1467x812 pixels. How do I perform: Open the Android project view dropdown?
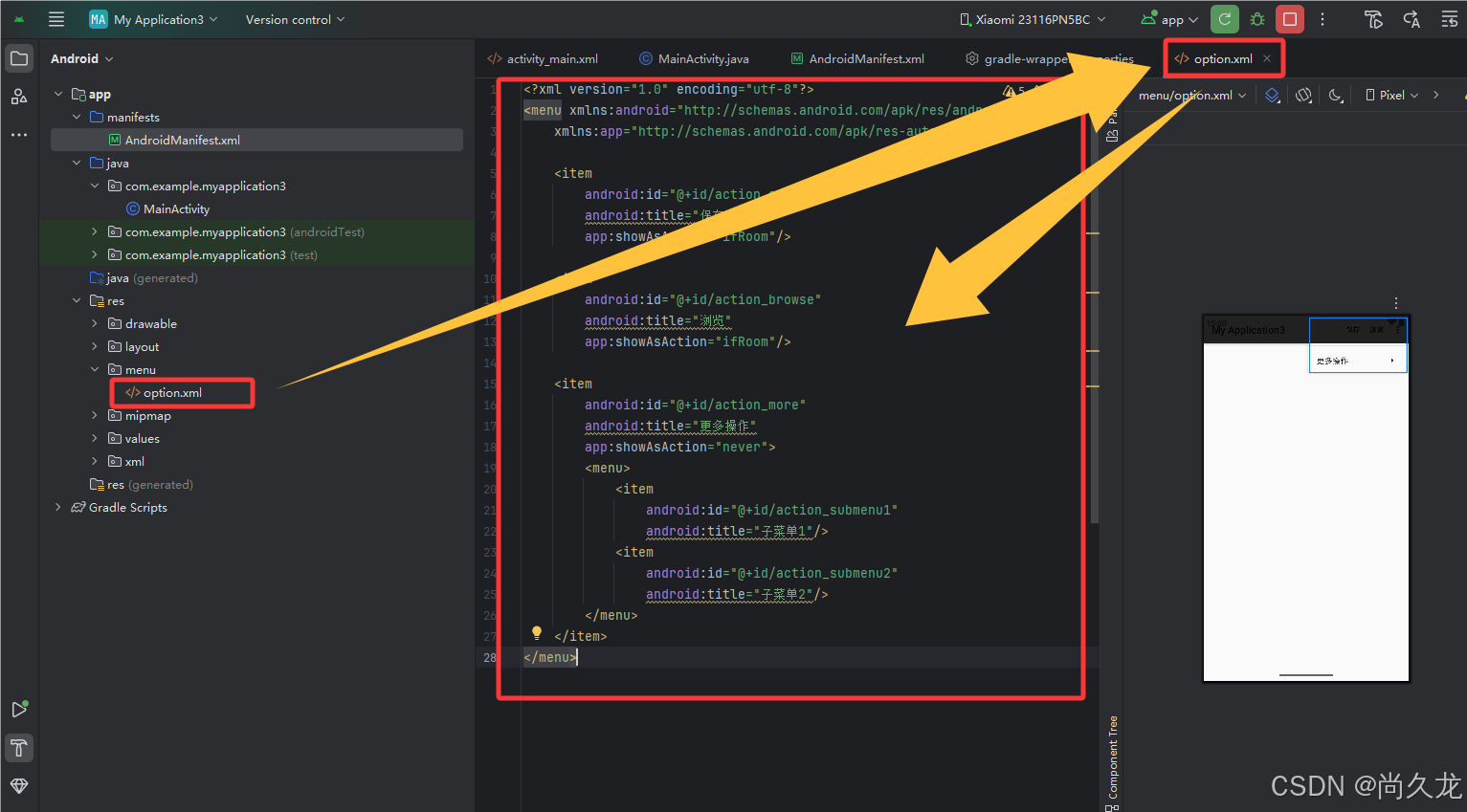(82, 58)
